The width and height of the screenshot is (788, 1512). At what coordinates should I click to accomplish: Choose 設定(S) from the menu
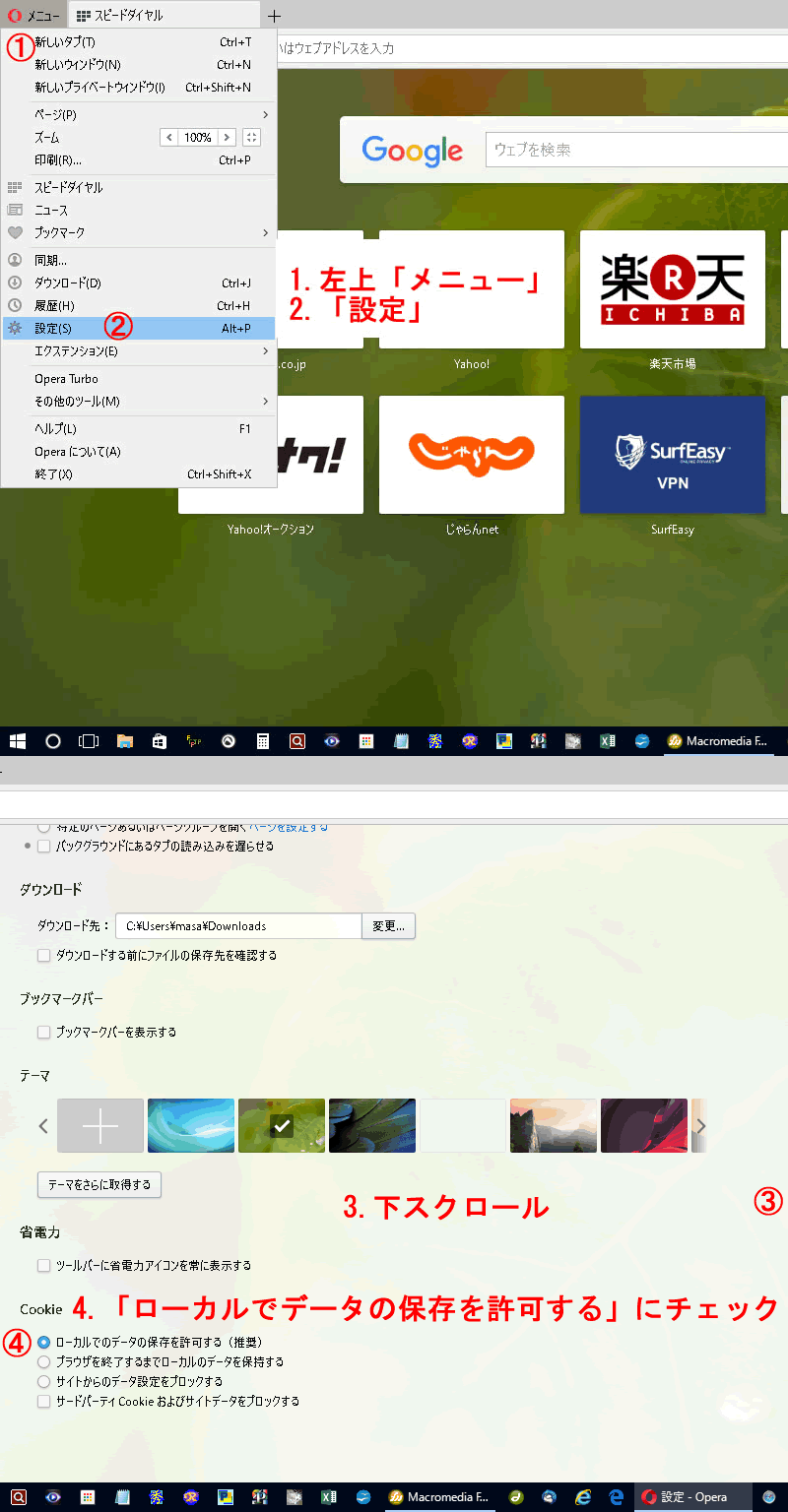(x=138, y=328)
